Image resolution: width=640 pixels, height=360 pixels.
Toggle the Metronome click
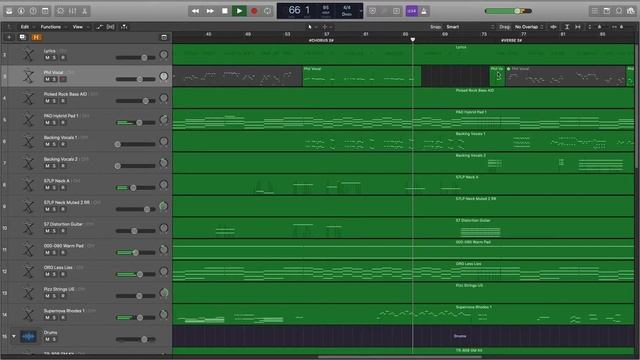[x=424, y=11]
